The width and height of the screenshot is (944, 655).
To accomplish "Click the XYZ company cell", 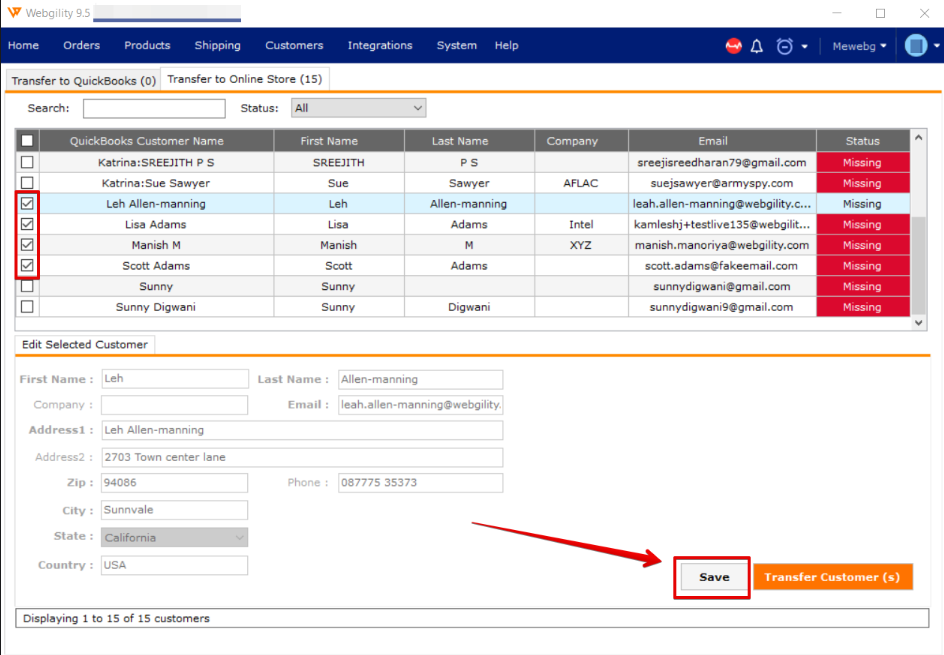I will pos(581,245).
